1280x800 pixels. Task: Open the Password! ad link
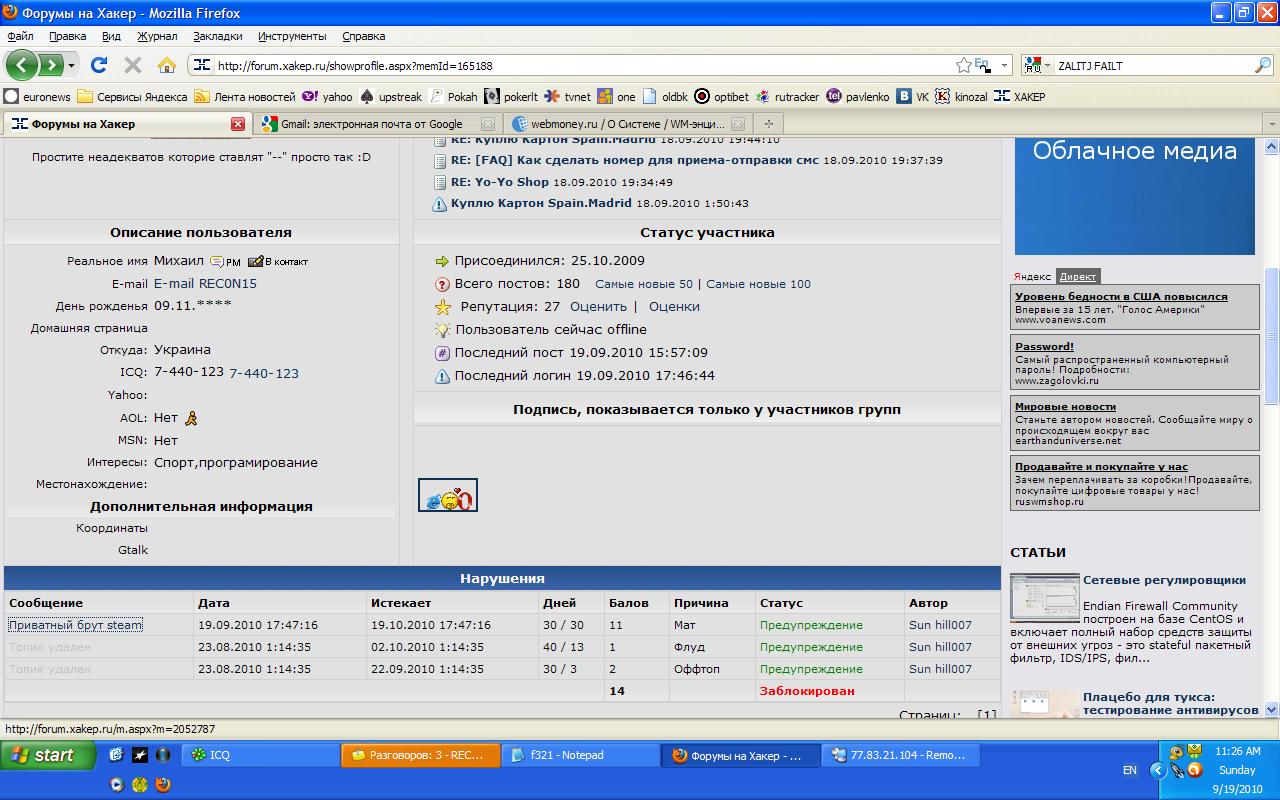tap(1044, 347)
